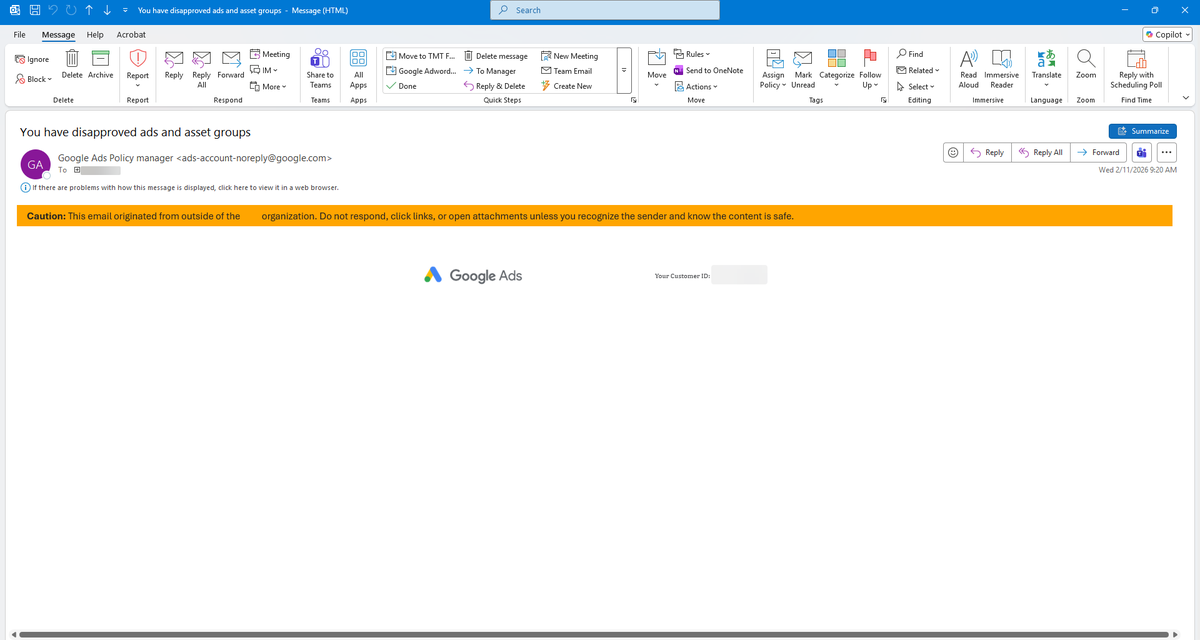Open the Acrobat tab
The width and height of the screenshot is (1200, 640).
click(x=131, y=34)
